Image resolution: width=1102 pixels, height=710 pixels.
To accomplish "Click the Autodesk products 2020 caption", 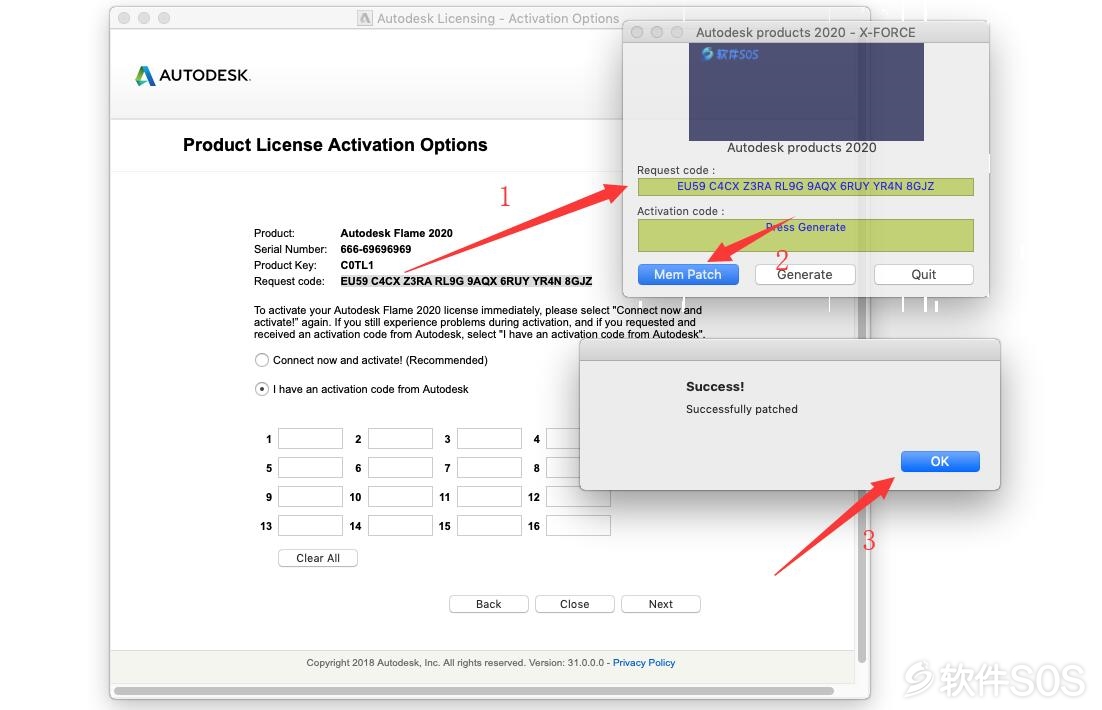I will [x=802, y=148].
